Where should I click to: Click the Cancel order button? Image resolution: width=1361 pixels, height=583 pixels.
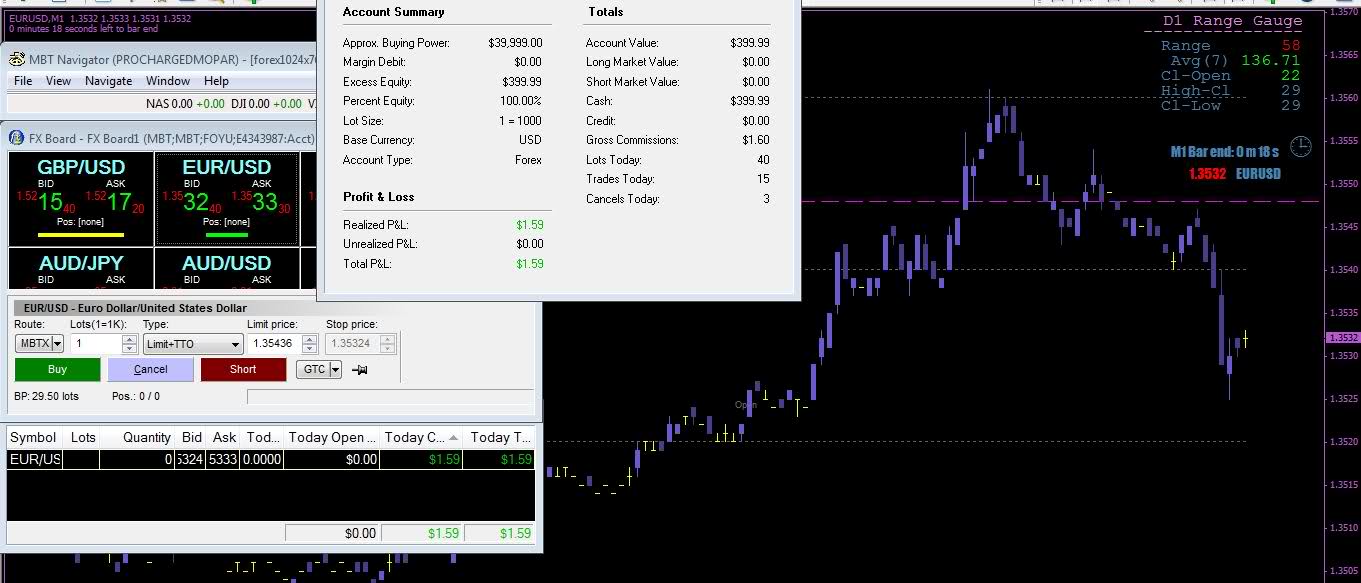coord(150,369)
